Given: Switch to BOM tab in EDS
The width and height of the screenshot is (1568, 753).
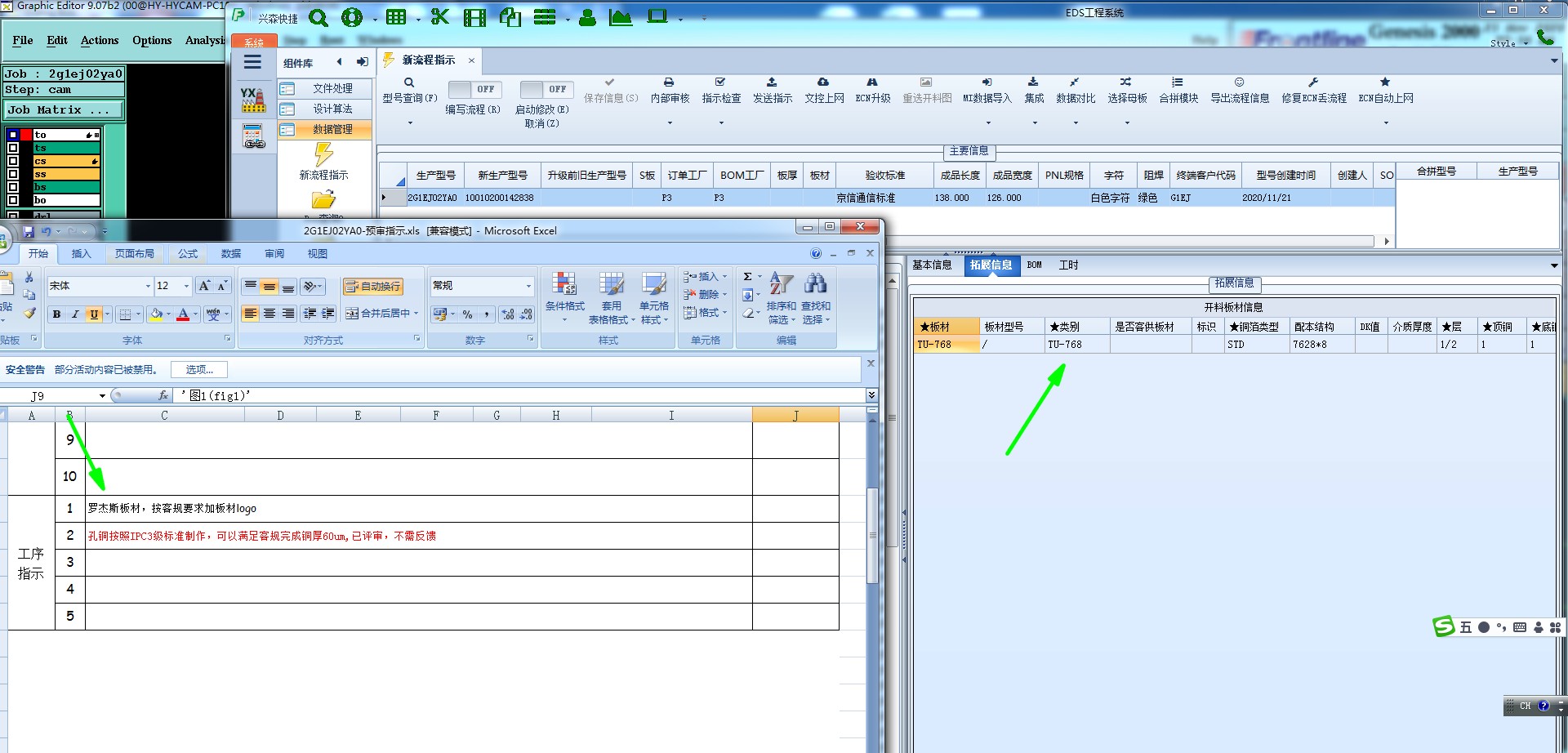Looking at the screenshot, I should pyautogui.click(x=1035, y=265).
